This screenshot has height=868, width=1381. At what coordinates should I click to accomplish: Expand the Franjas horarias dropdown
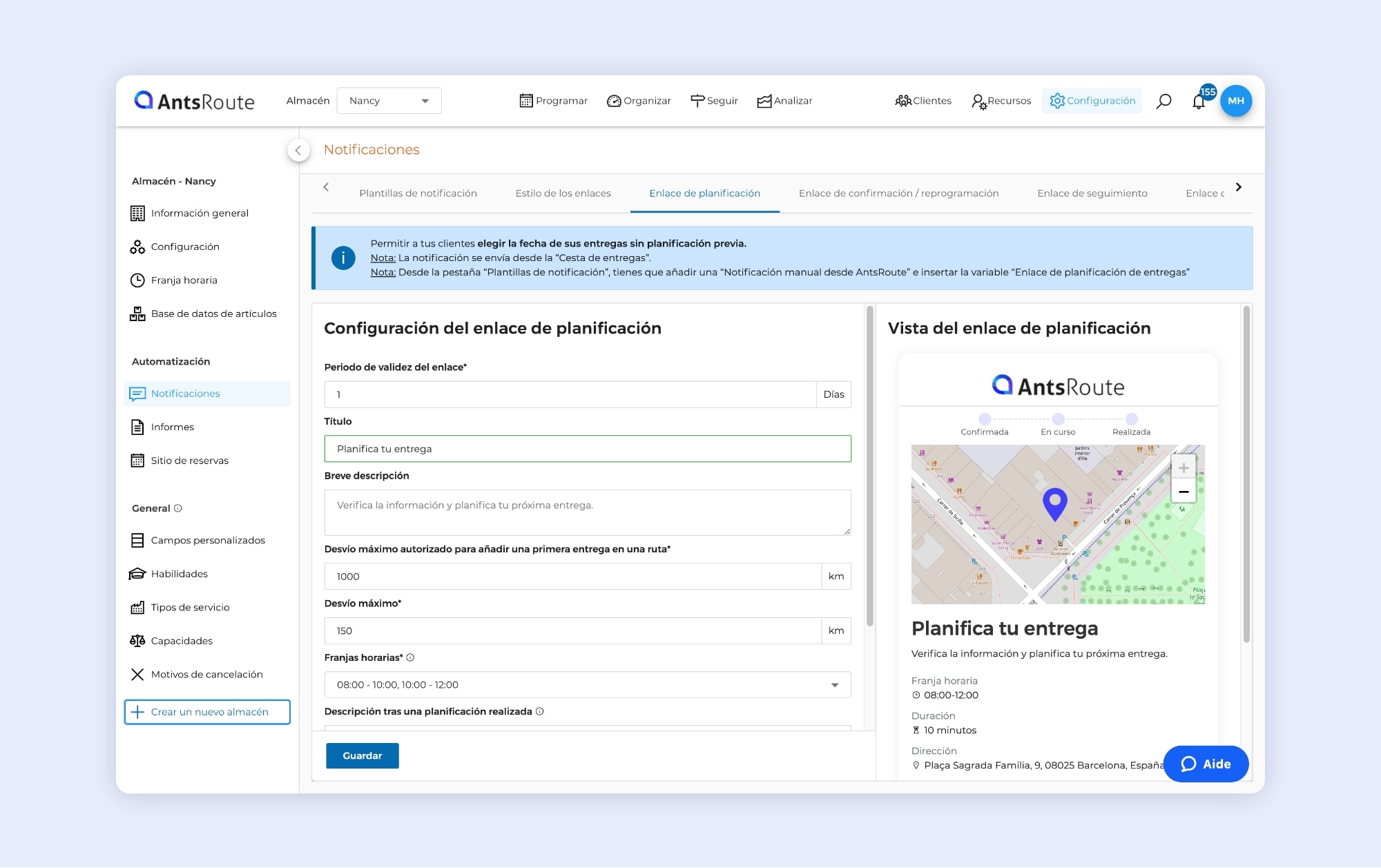835,685
